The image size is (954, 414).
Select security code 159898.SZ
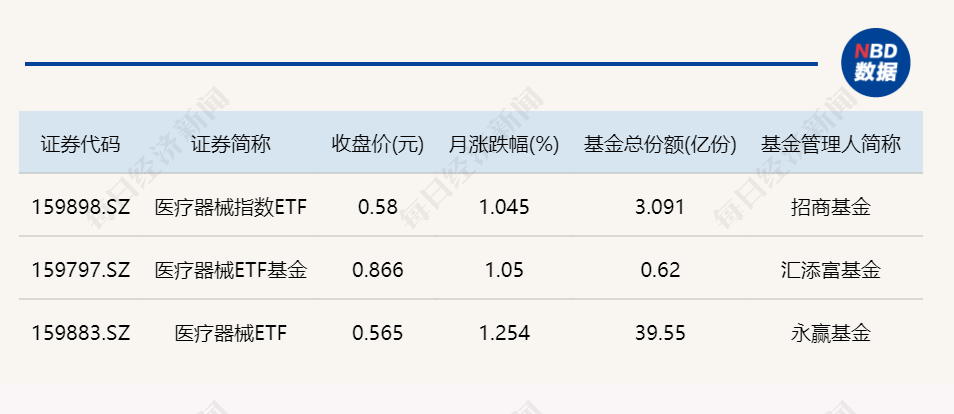(81, 207)
